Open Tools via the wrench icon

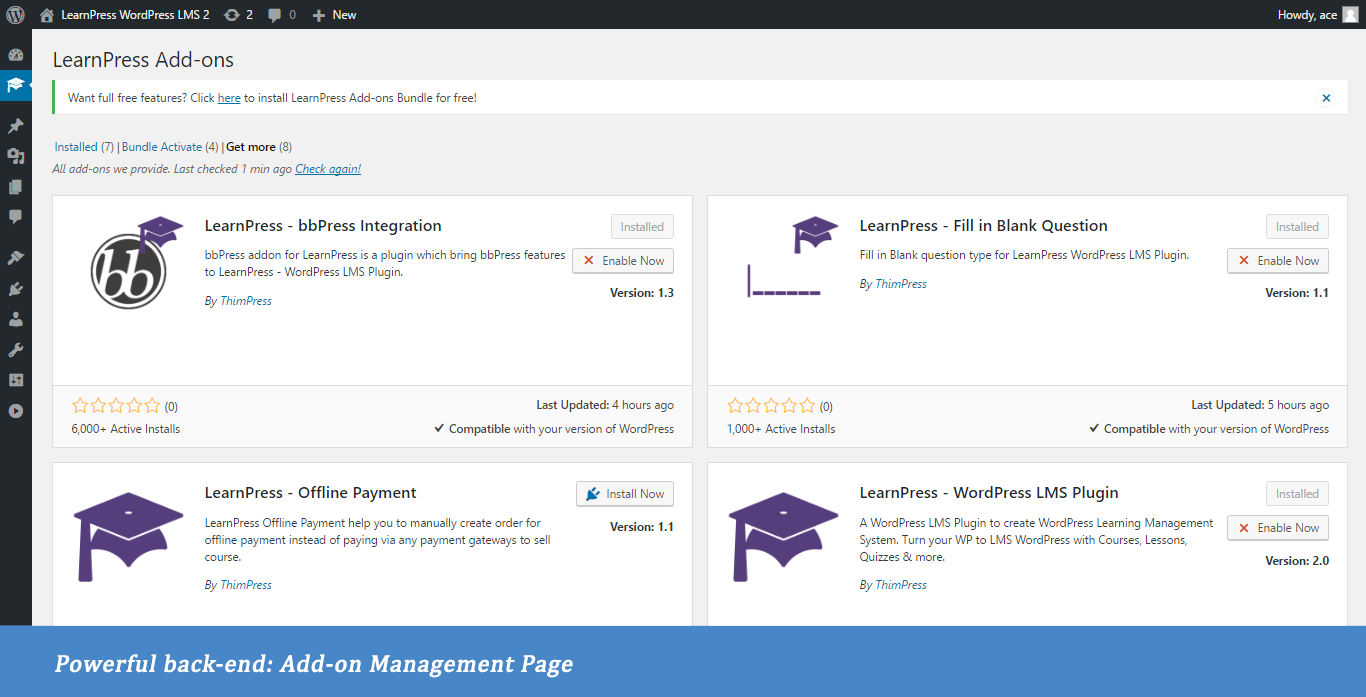point(15,350)
